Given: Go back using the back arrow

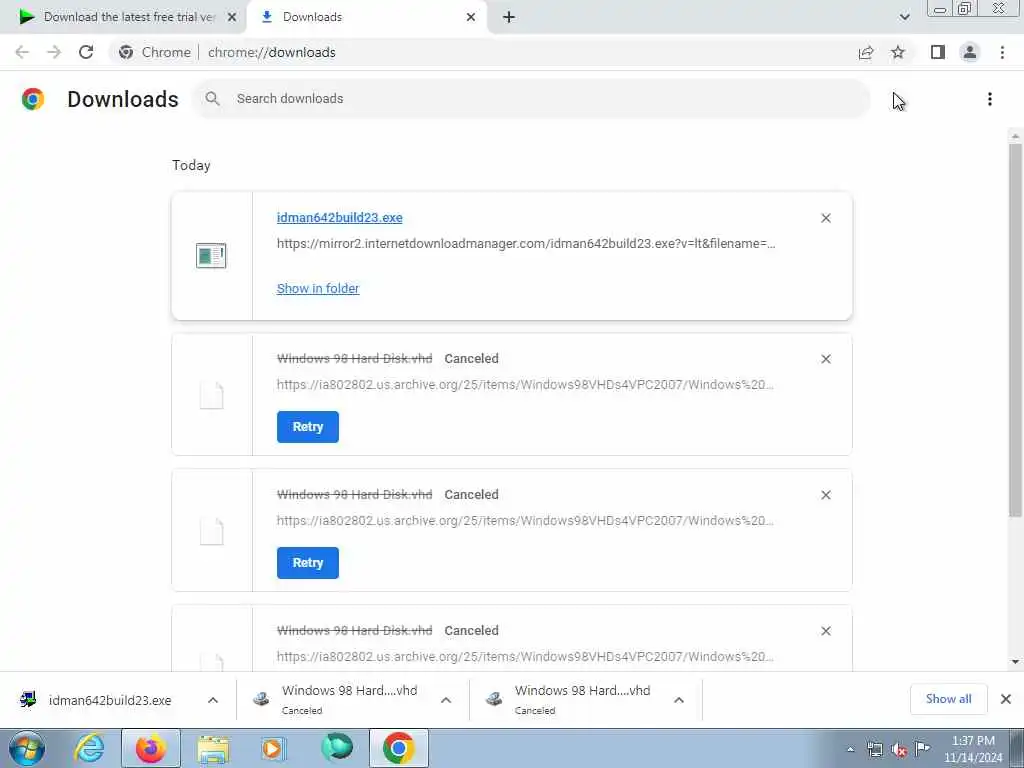Looking at the screenshot, I should point(22,52).
